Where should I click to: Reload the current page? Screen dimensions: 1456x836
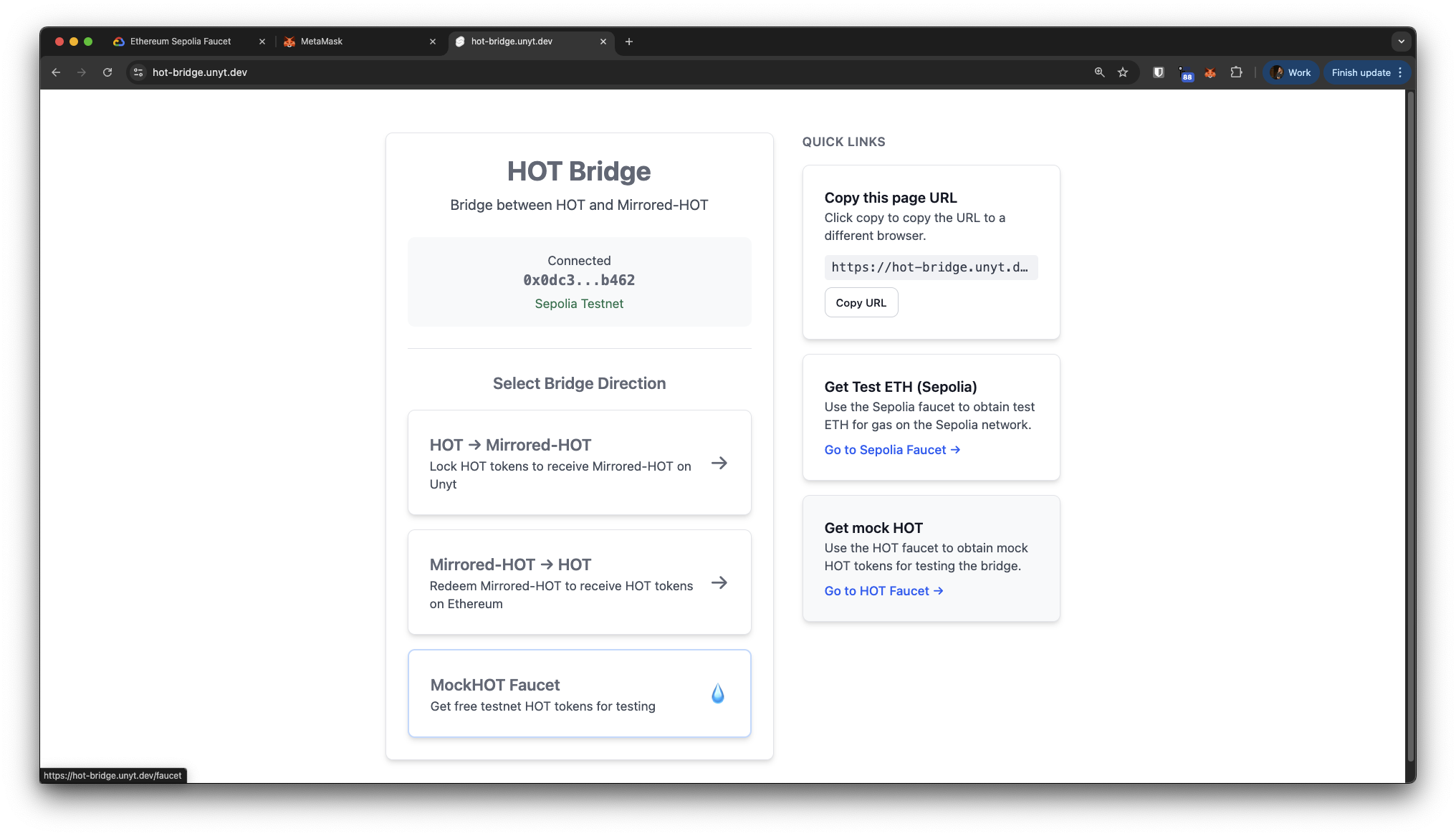tap(107, 72)
